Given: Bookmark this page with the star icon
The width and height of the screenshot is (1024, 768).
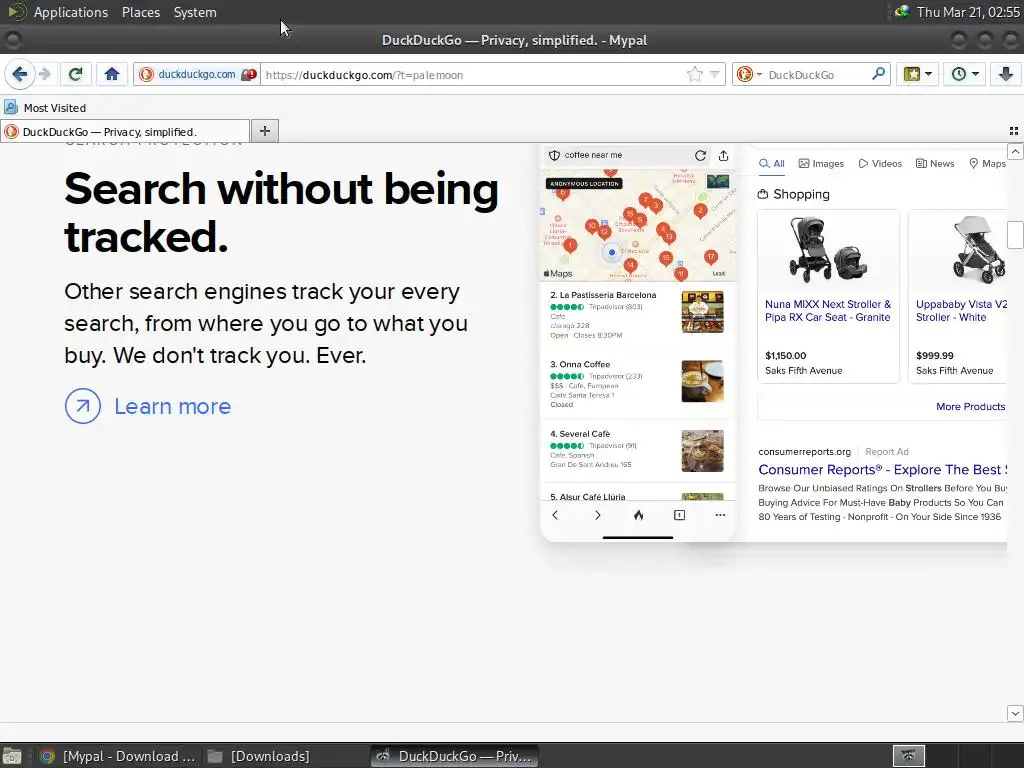Looking at the screenshot, I should (x=695, y=74).
